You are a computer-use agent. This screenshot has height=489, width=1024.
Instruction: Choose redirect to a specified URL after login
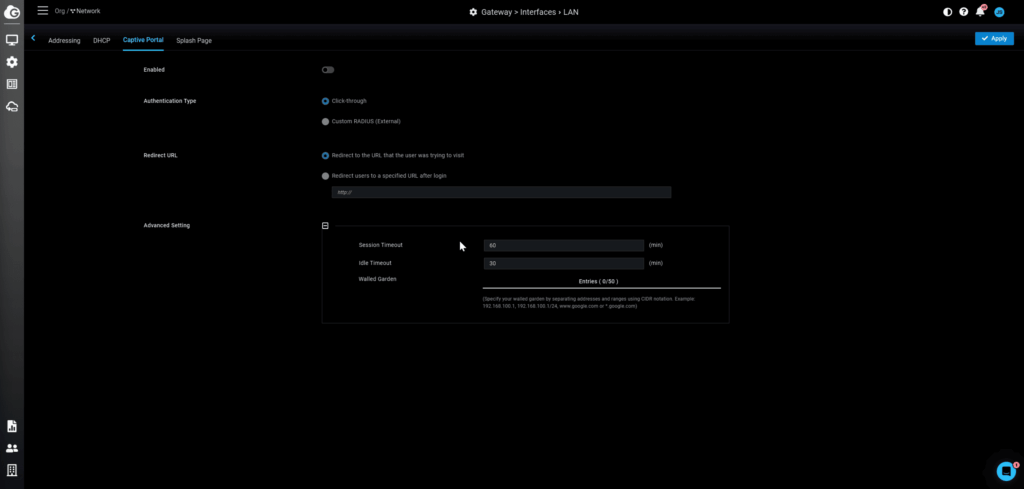tap(325, 175)
